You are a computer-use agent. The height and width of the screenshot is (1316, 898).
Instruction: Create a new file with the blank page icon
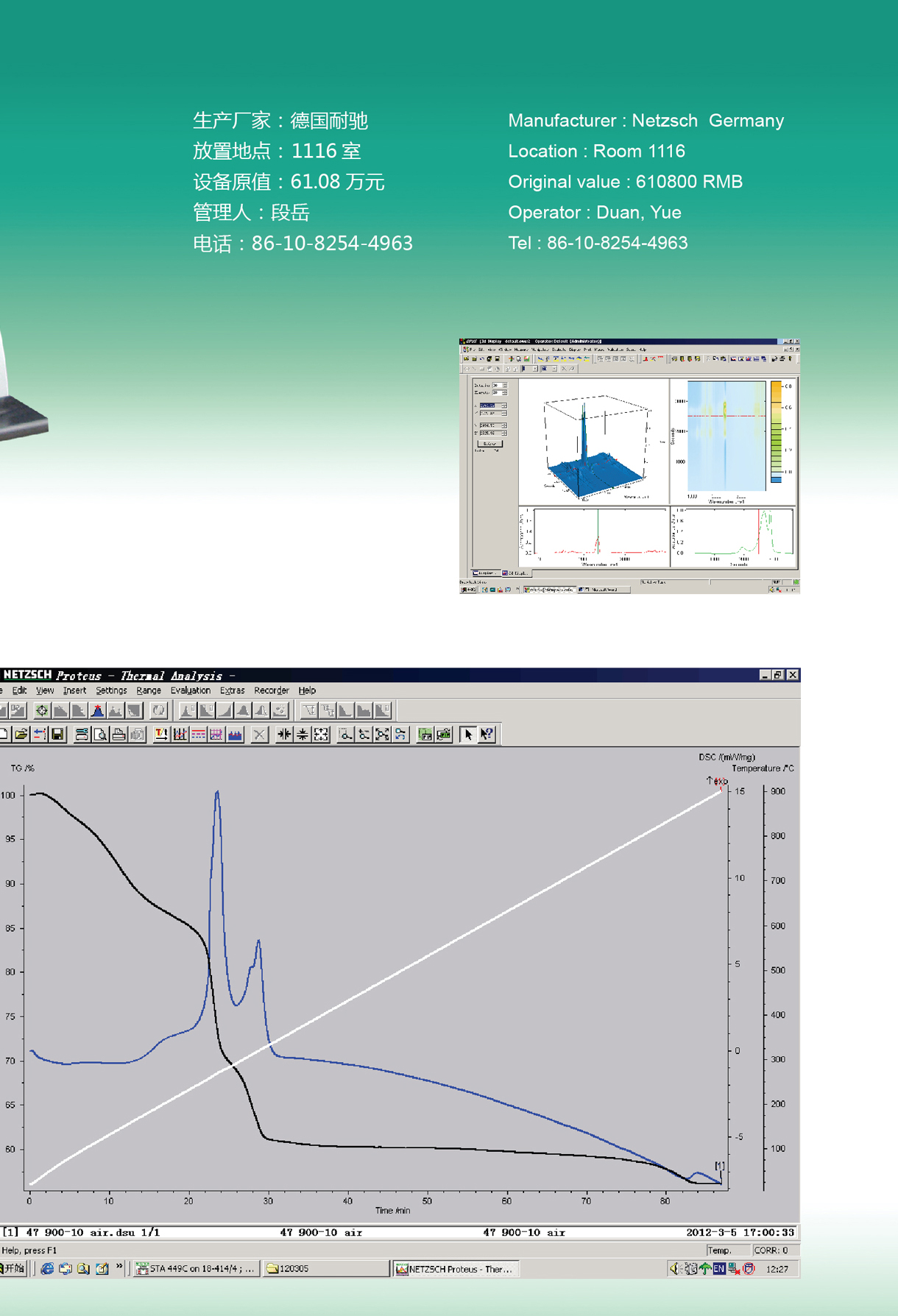click(x=4, y=734)
